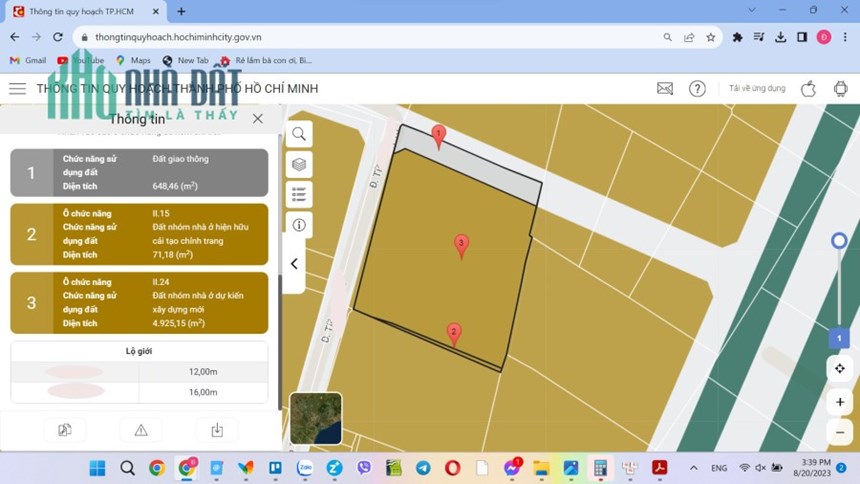Zoom in the map with plus button

click(x=840, y=402)
